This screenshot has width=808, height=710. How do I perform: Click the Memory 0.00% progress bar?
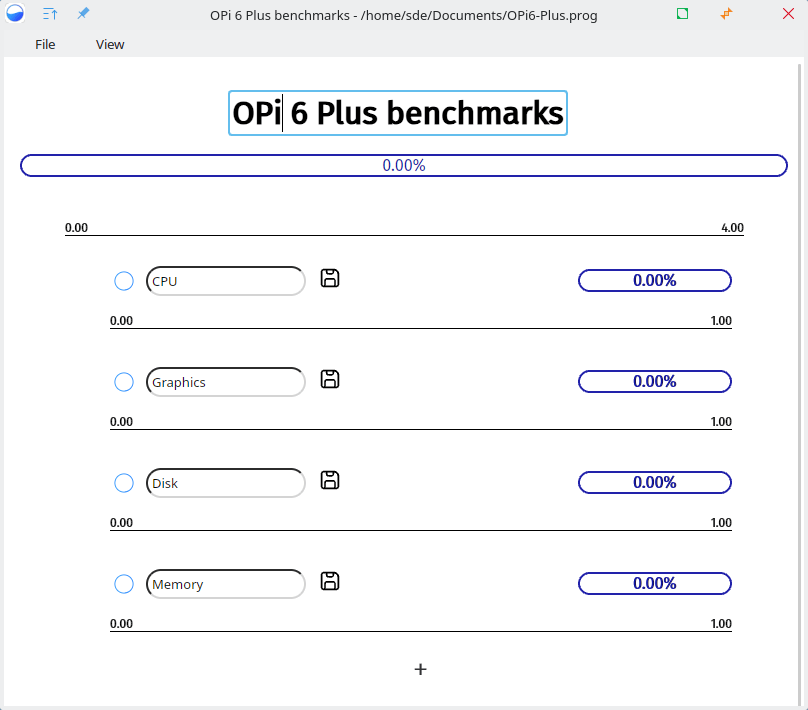[654, 584]
